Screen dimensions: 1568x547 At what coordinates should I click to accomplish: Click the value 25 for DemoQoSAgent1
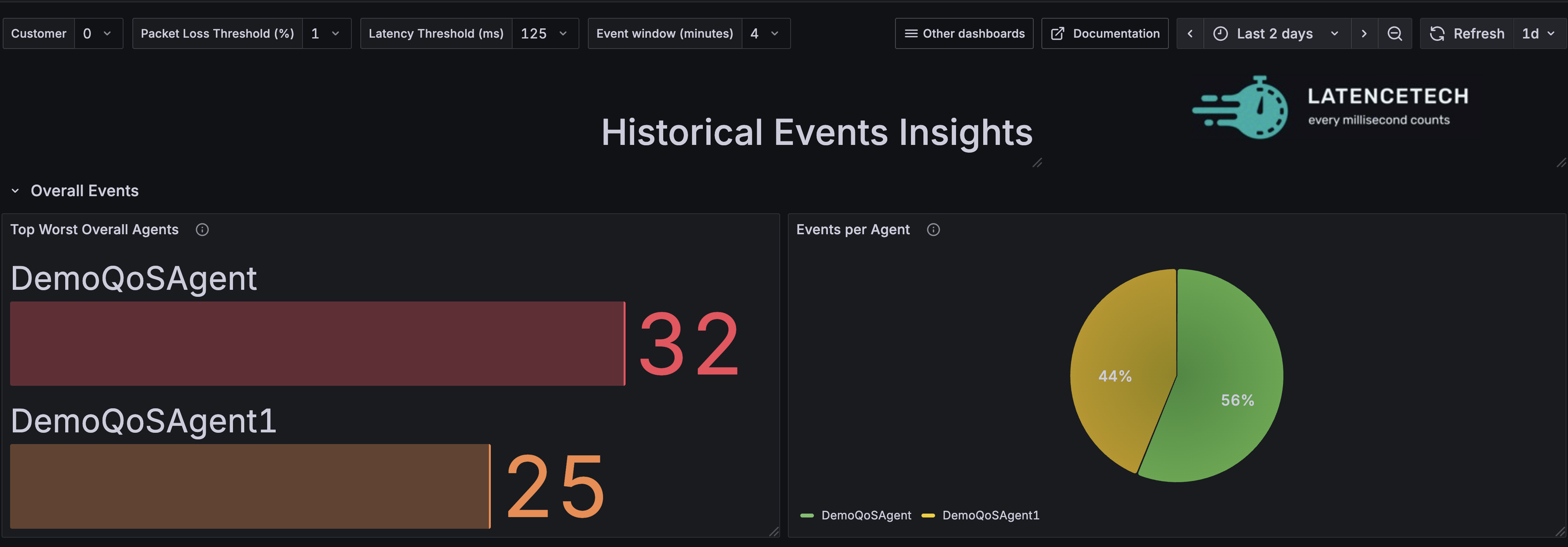coord(555,486)
